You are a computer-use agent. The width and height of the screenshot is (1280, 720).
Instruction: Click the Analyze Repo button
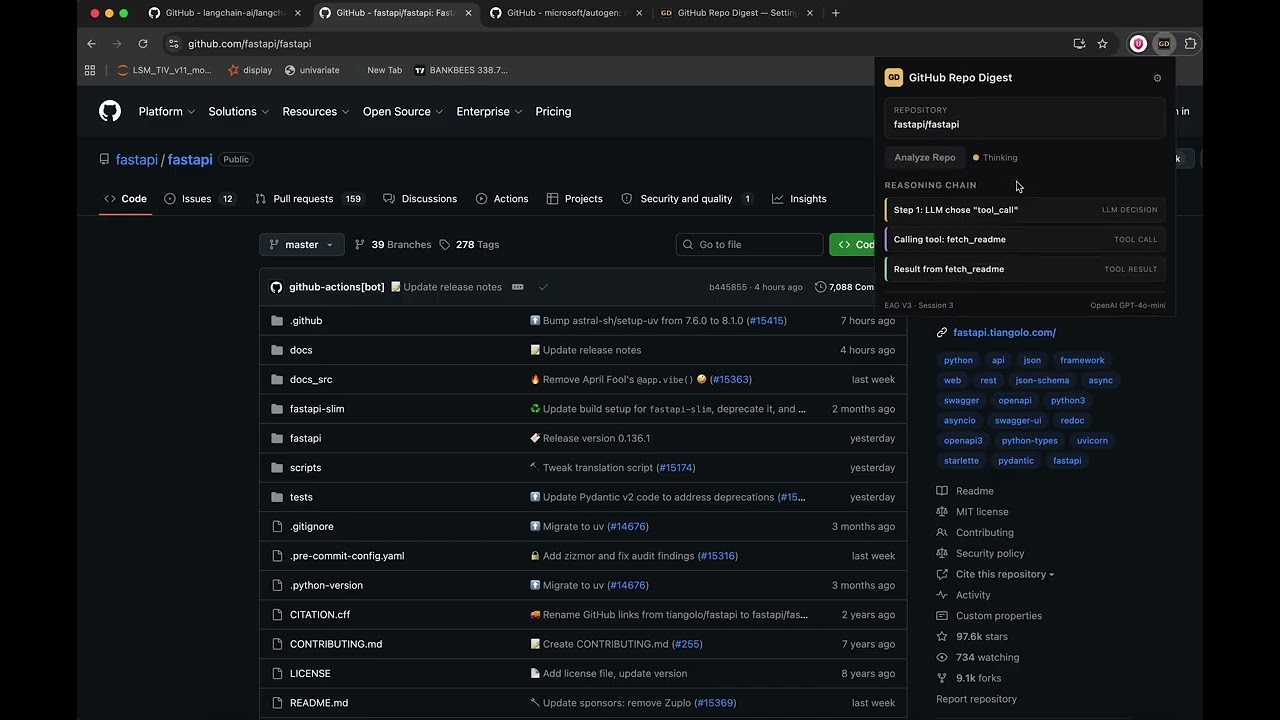coord(925,158)
